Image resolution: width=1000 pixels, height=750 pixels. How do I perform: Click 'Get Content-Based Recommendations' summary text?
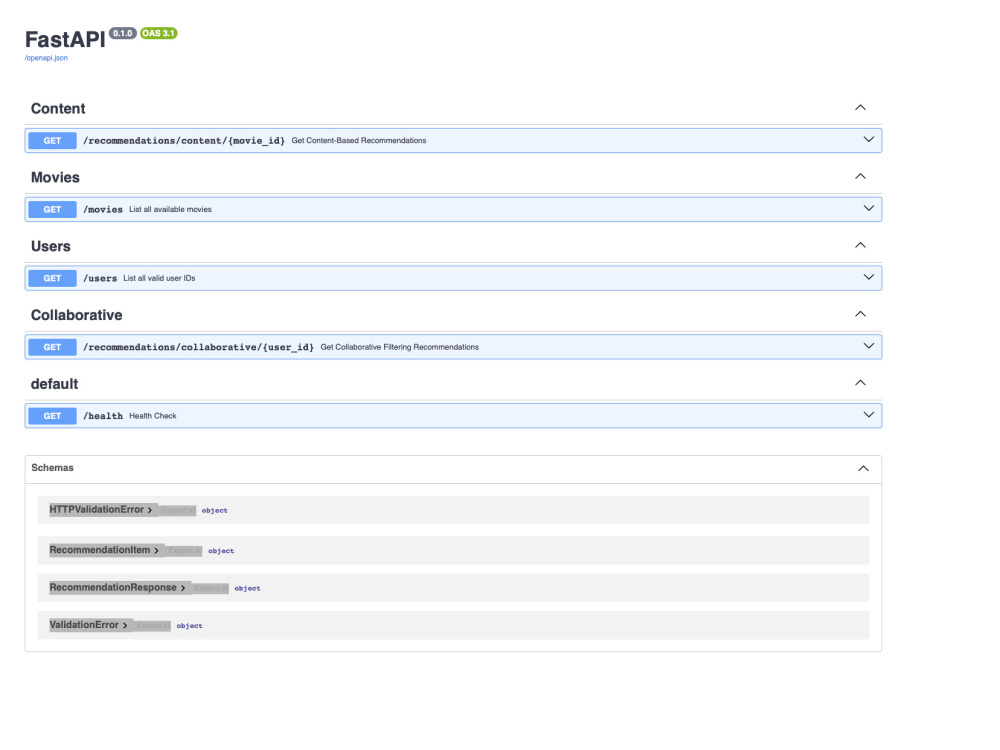pos(359,141)
